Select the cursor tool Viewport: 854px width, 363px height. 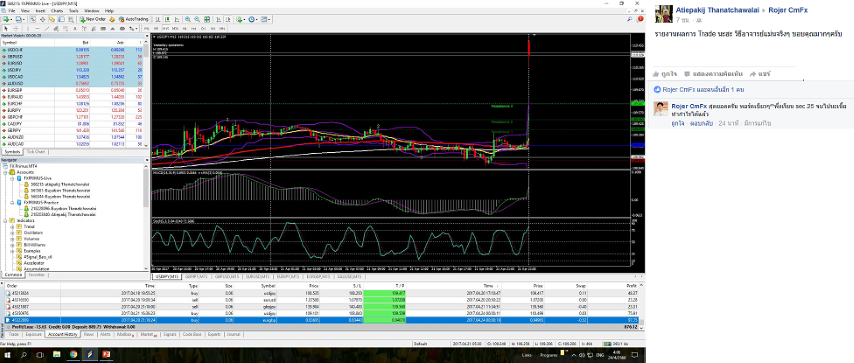6,28
